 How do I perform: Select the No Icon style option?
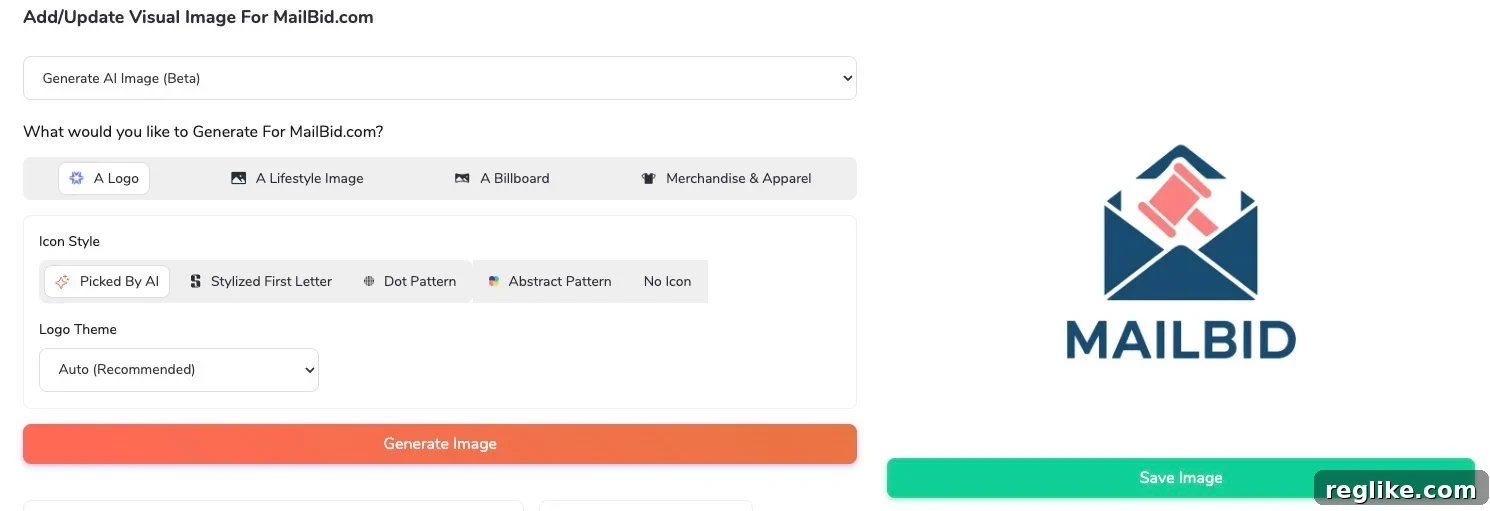(x=667, y=282)
